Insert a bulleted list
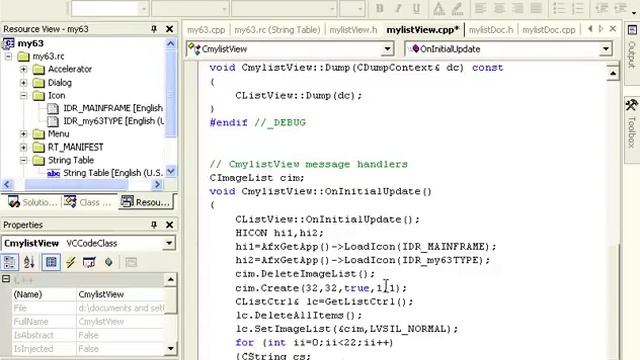 (559, 8)
